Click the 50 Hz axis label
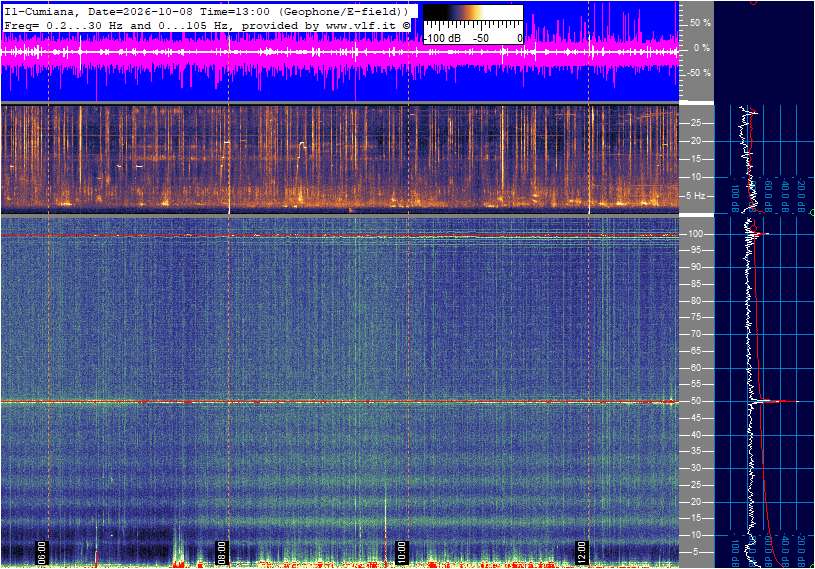The height and width of the screenshot is (569, 815). tap(695, 401)
